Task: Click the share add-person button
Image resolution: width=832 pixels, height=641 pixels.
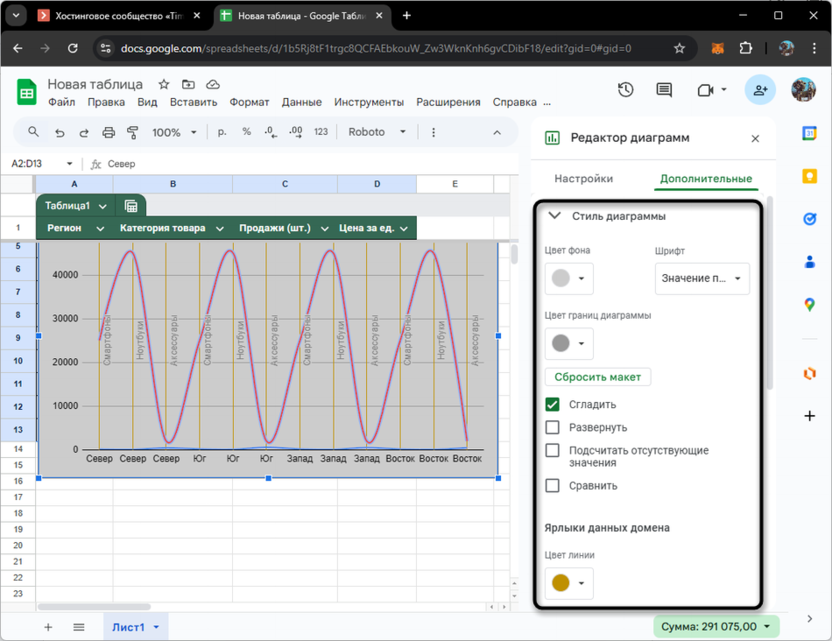Action: 760,90
